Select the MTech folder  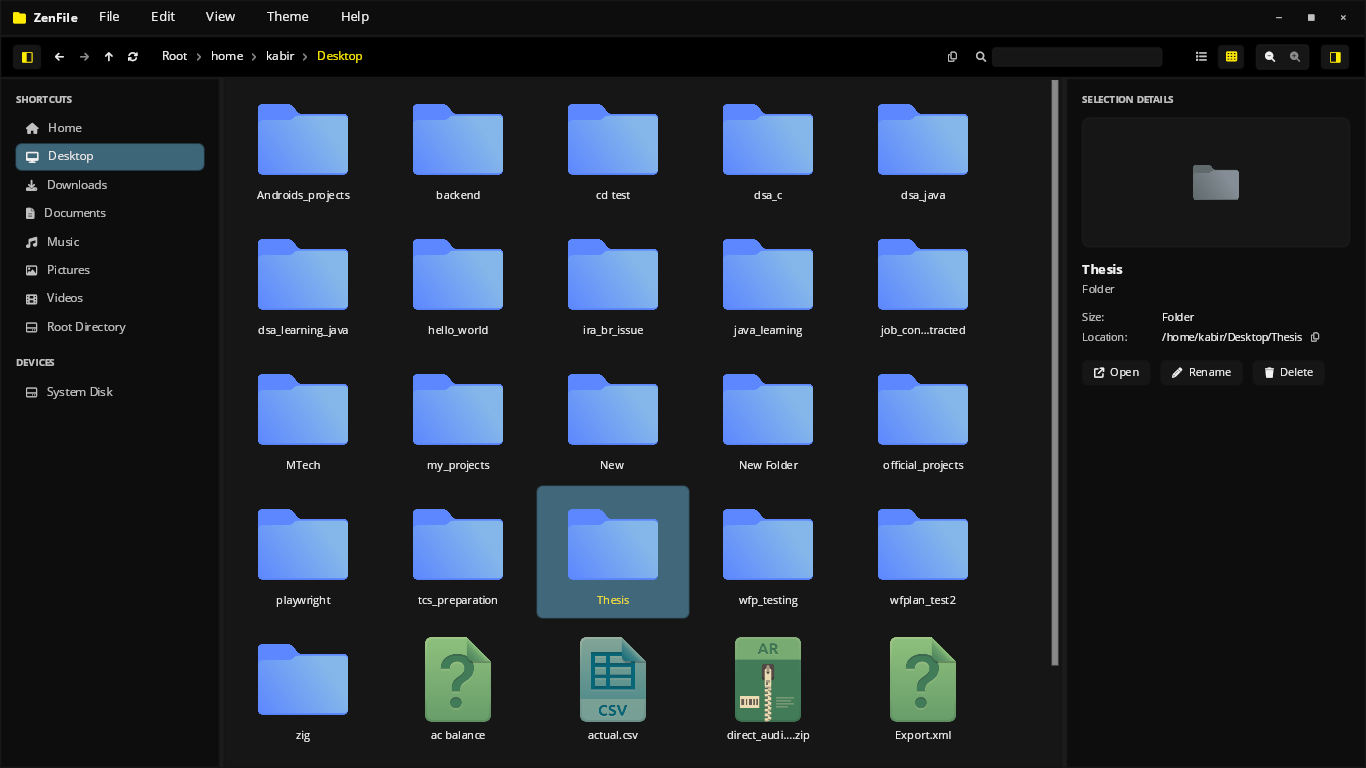tap(303, 418)
